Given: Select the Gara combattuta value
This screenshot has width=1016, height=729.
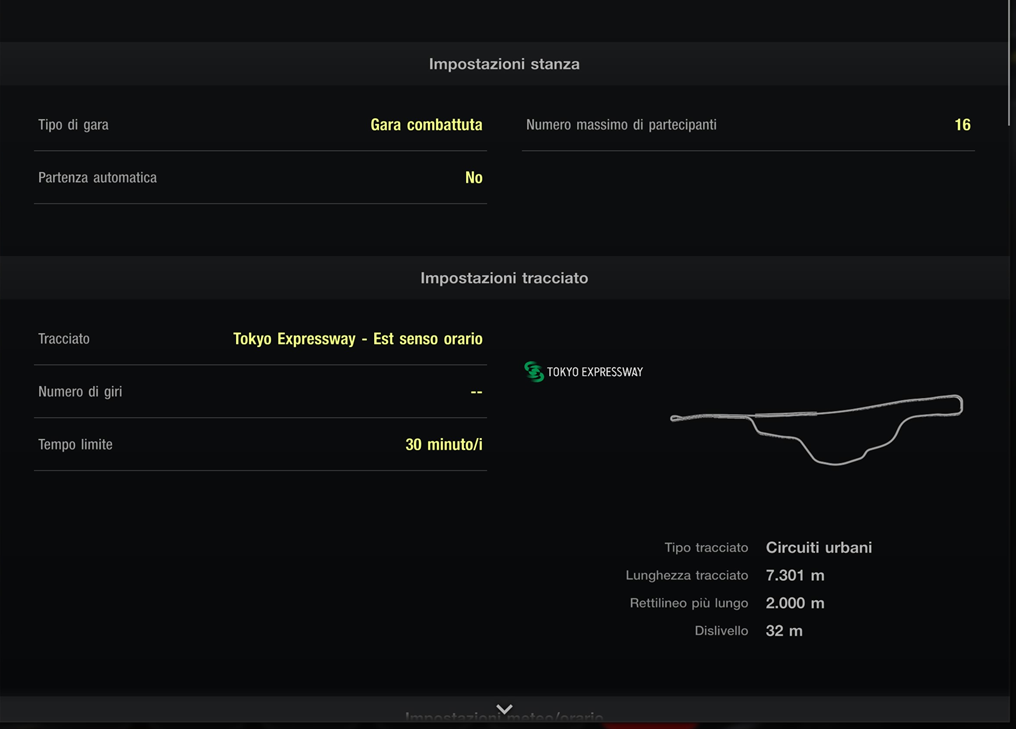Looking at the screenshot, I should (x=426, y=125).
